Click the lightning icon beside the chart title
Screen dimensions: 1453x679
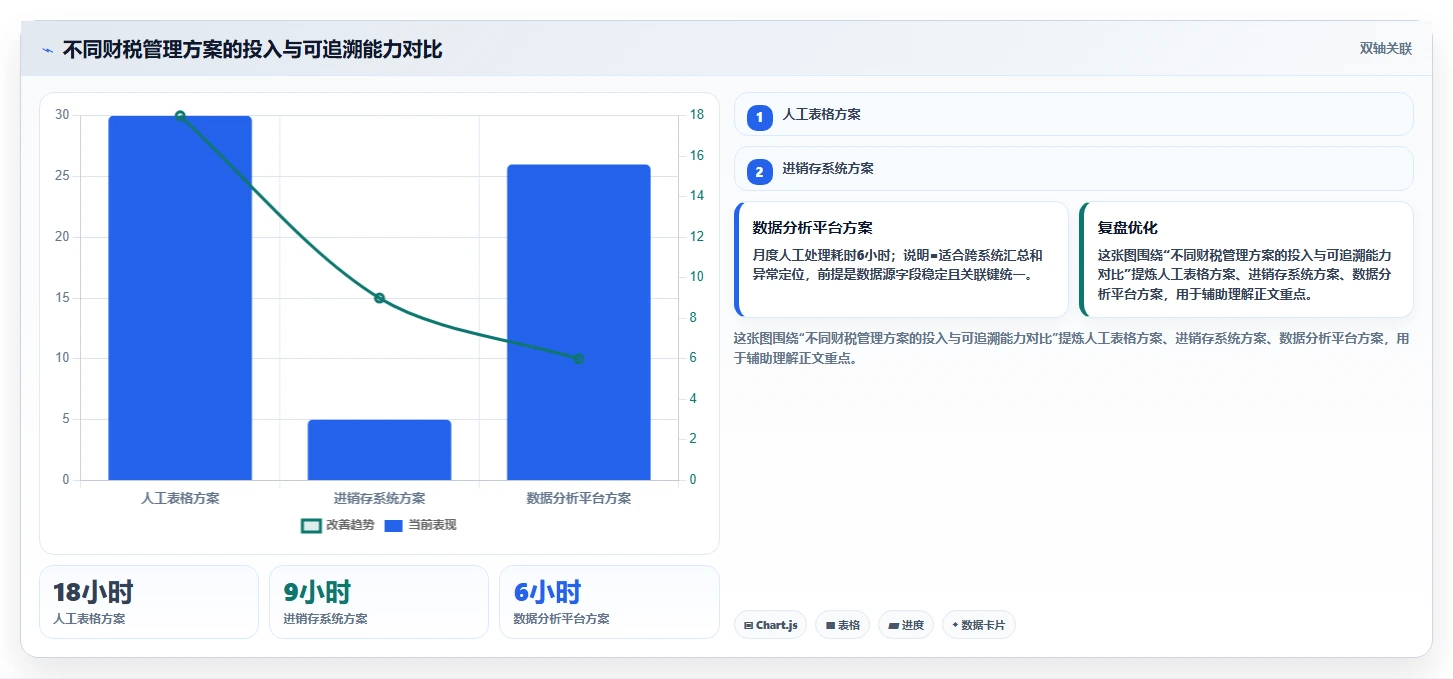[x=47, y=50]
